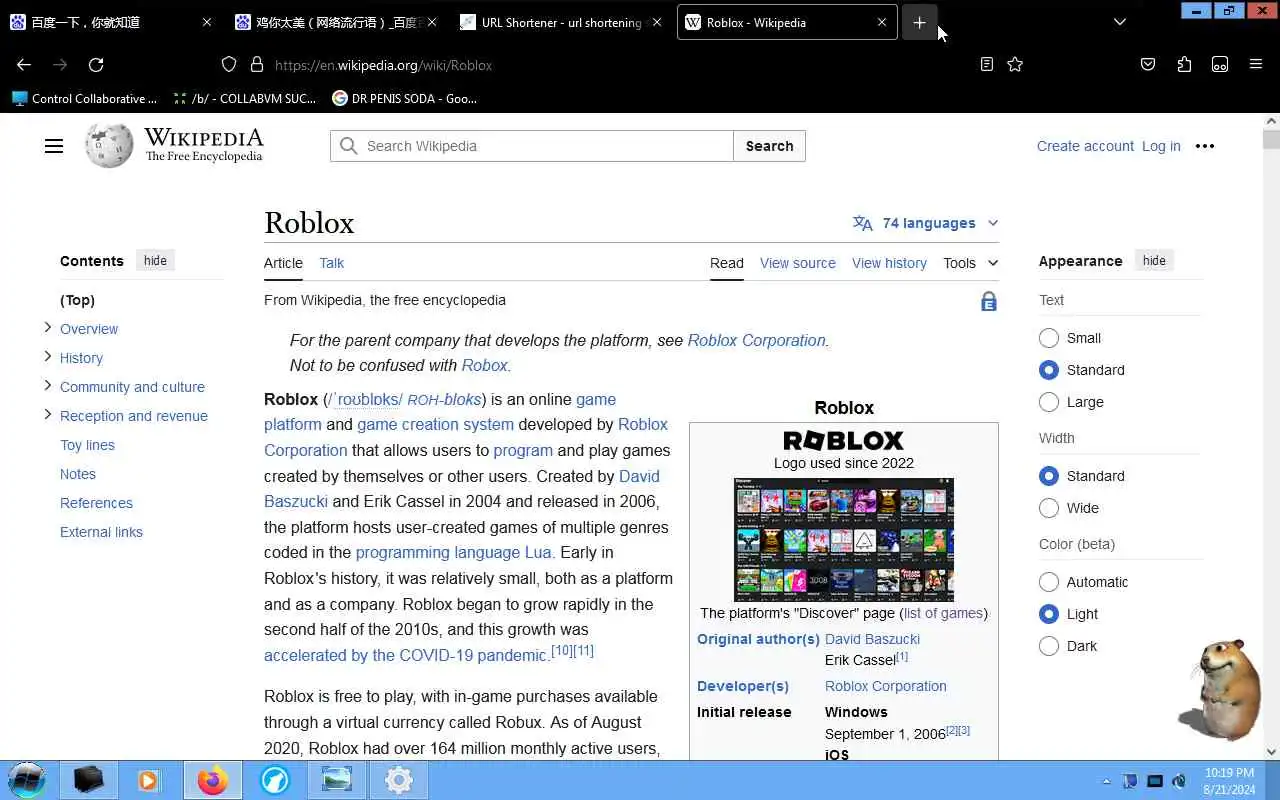Select Automatic color mode

(1049, 582)
